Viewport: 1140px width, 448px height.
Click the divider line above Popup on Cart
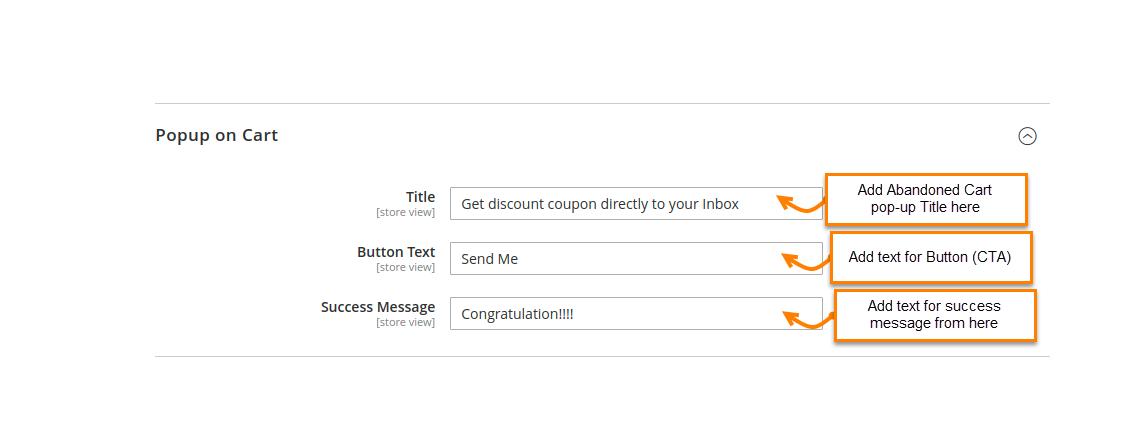[602, 103]
